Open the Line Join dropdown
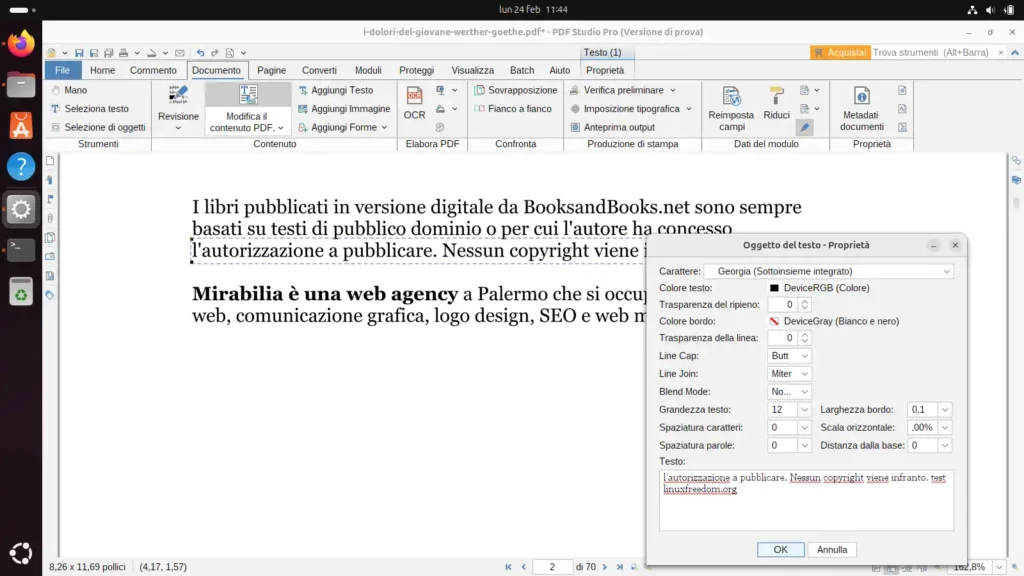Image resolution: width=1024 pixels, height=576 pixels. [x=789, y=372]
